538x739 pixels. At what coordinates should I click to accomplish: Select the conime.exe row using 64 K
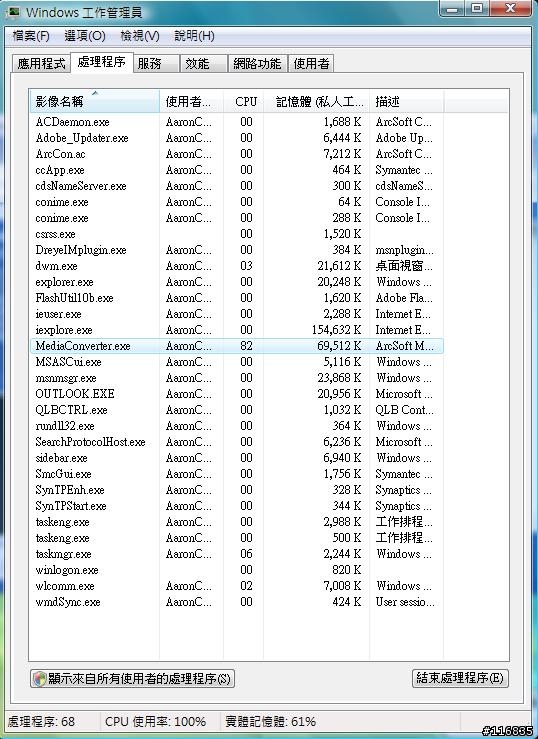coord(236,202)
